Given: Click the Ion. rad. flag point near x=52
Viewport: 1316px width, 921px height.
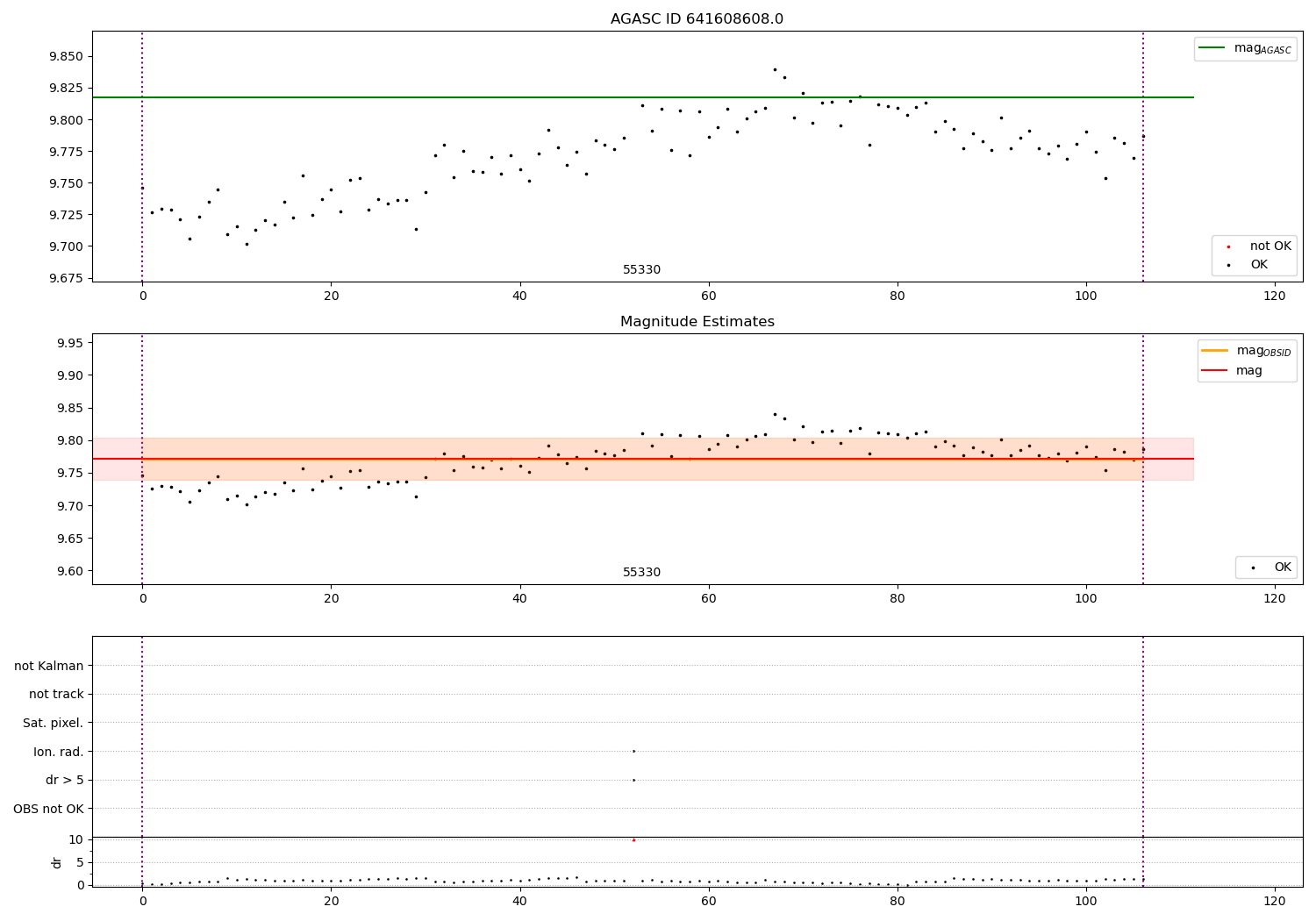Looking at the screenshot, I should tap(633, 751).
